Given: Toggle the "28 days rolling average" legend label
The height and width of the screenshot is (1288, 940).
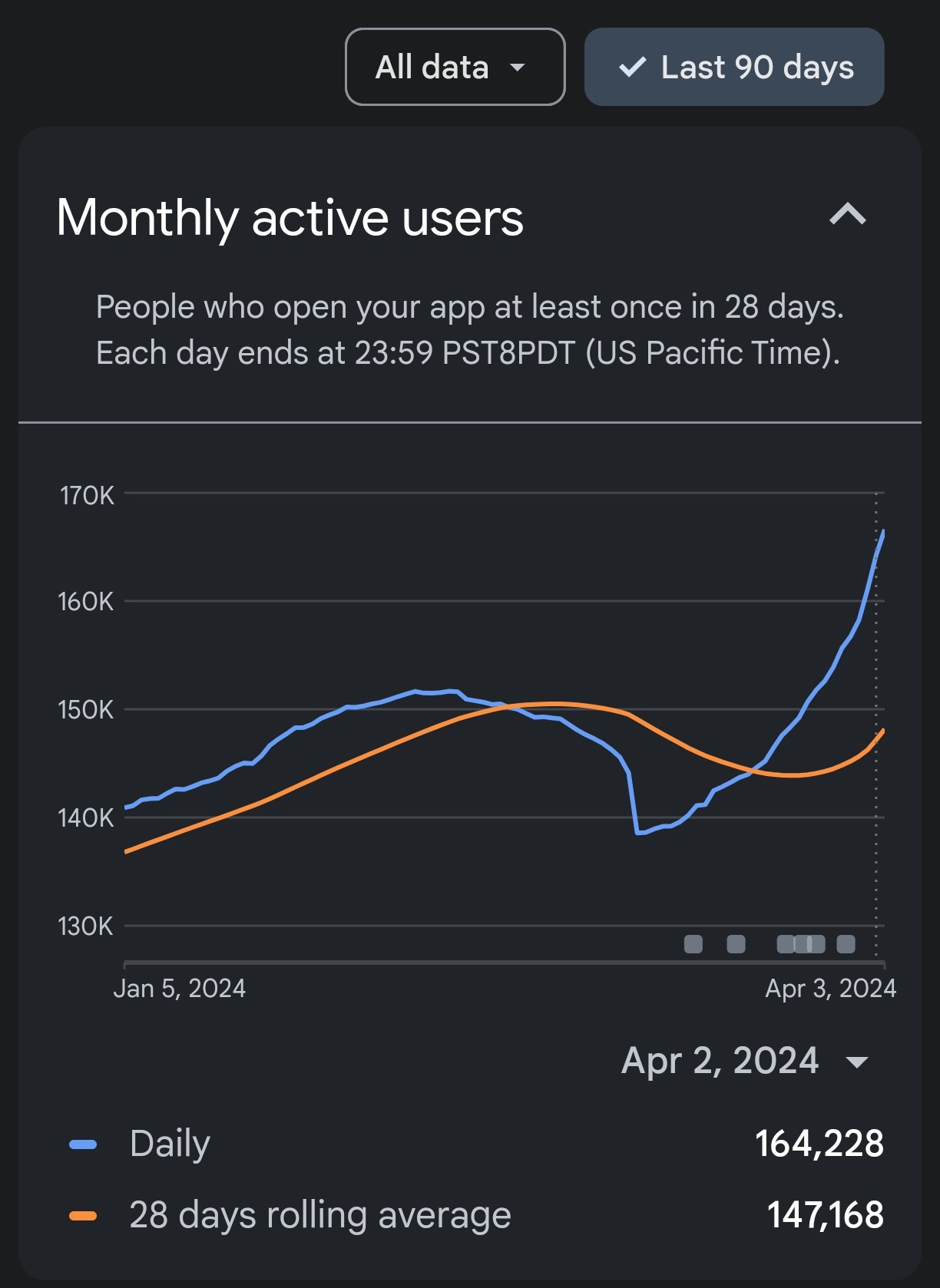Looking at the screenshot, I should [319, 1215].
